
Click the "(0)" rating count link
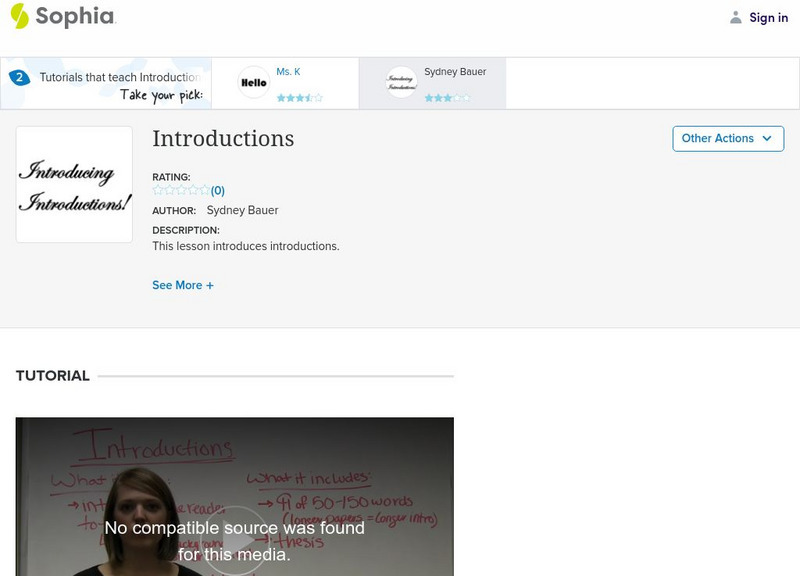[217, 188]
